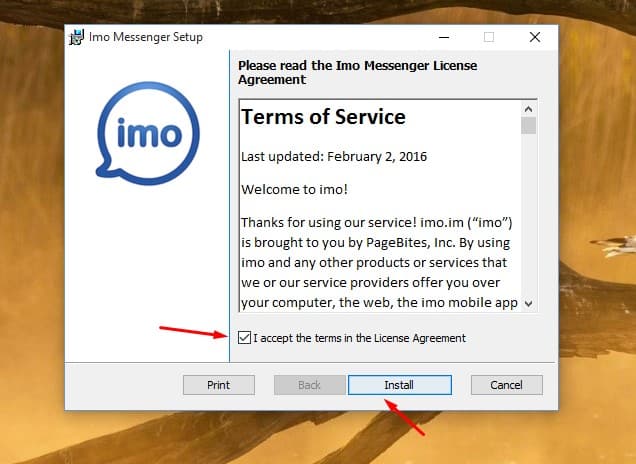
Task: Click the Terms of Service heading
Action: pyautogui.click(x=323, y=117)
